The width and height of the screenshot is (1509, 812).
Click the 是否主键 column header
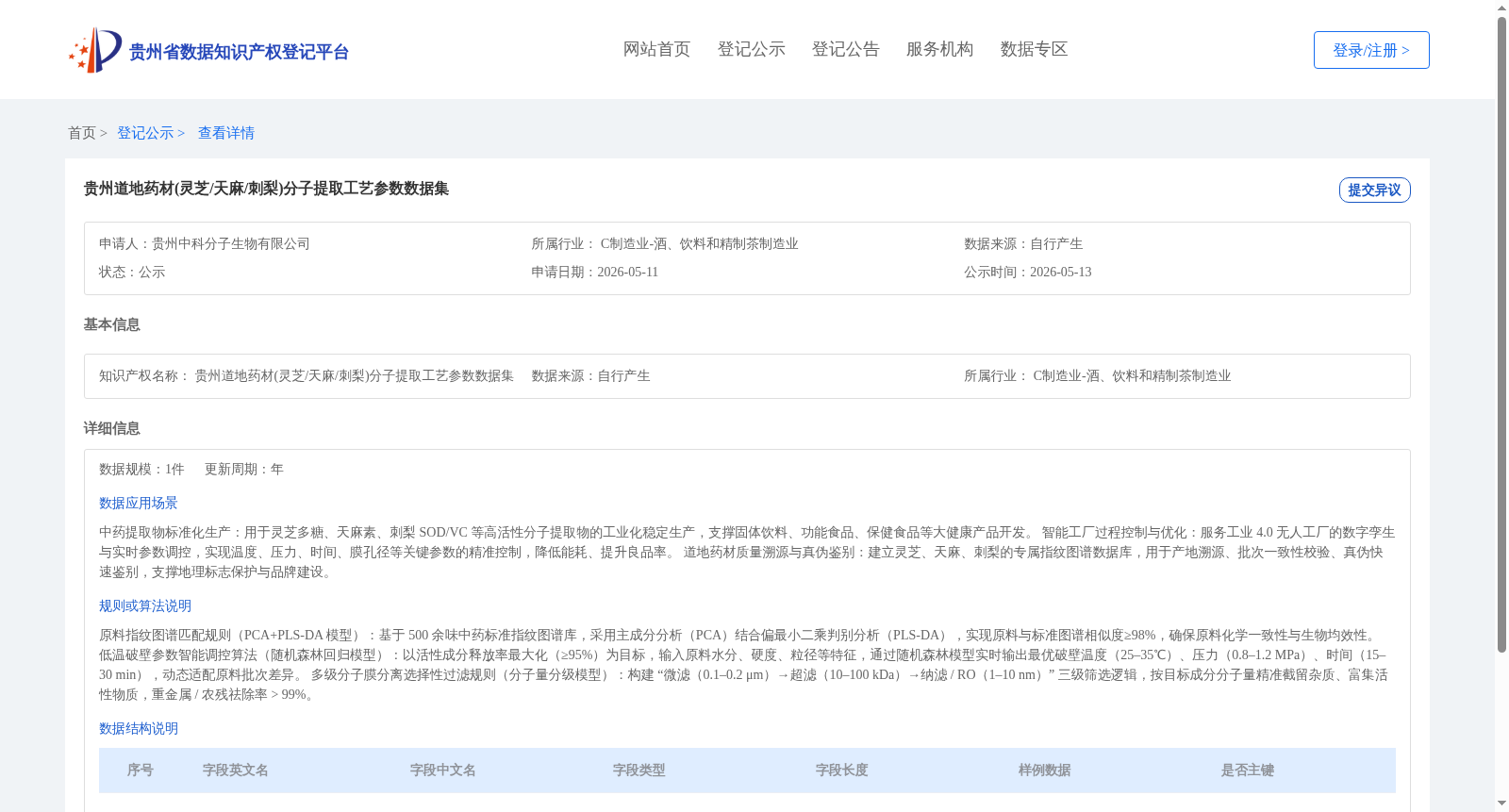1248,770
